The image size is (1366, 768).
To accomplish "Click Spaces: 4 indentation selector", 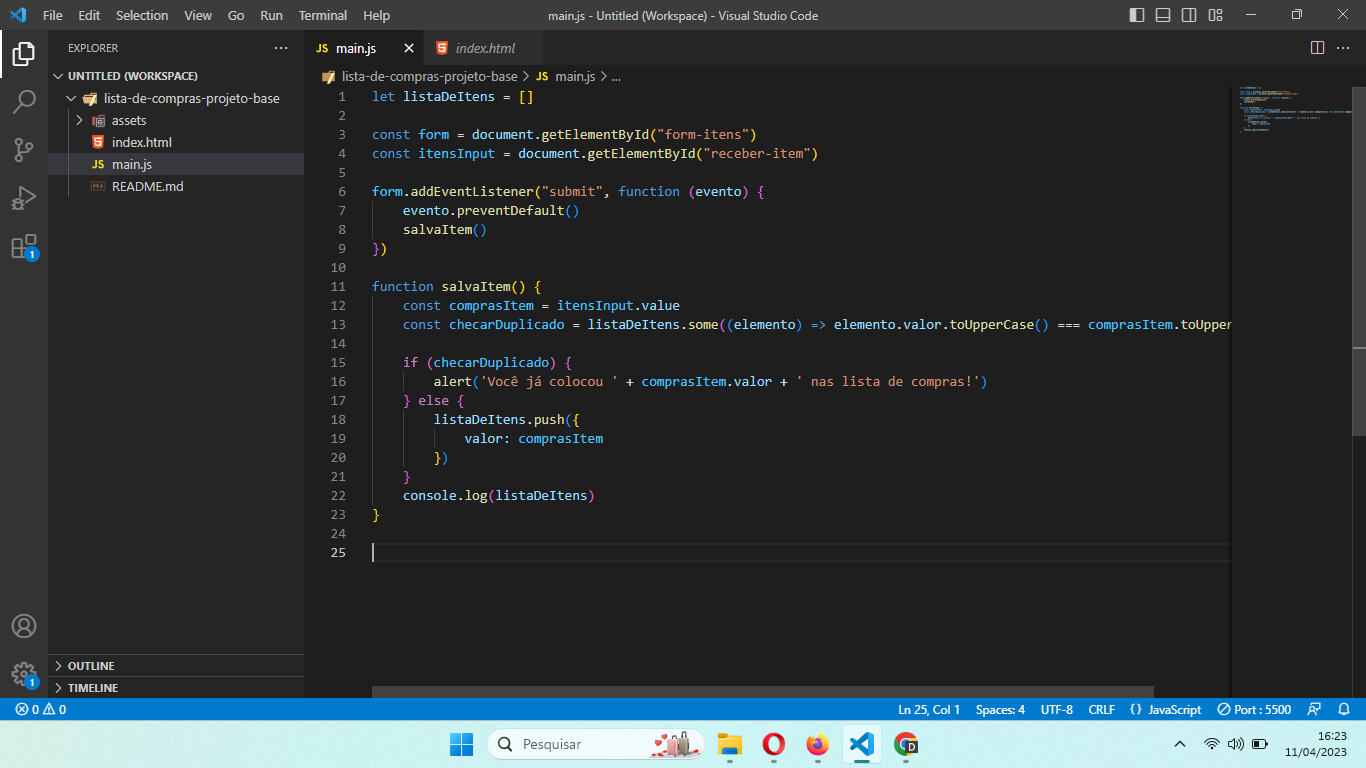I will coord(1000,709).
